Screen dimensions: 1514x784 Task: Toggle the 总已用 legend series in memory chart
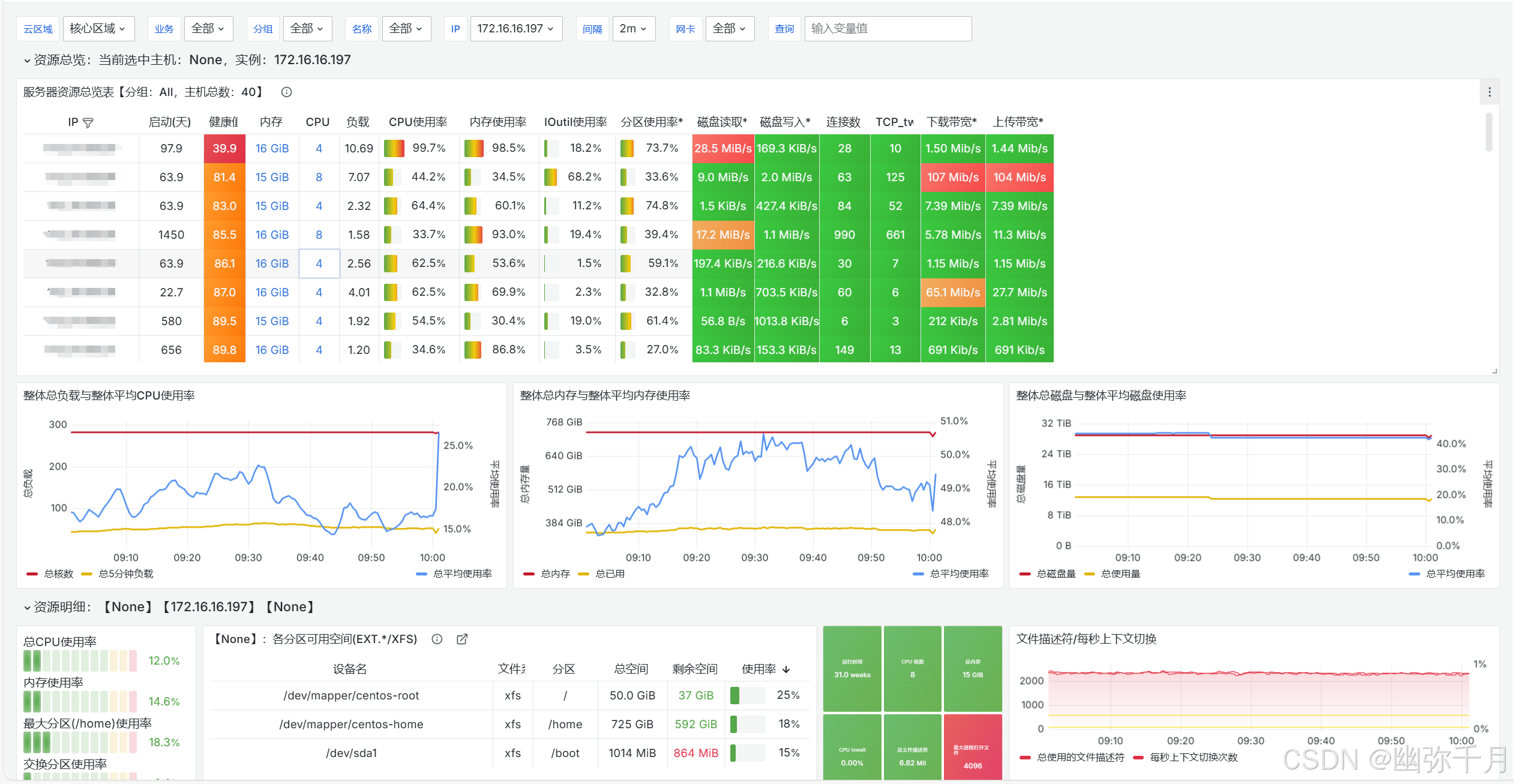(x=609, y=574)
